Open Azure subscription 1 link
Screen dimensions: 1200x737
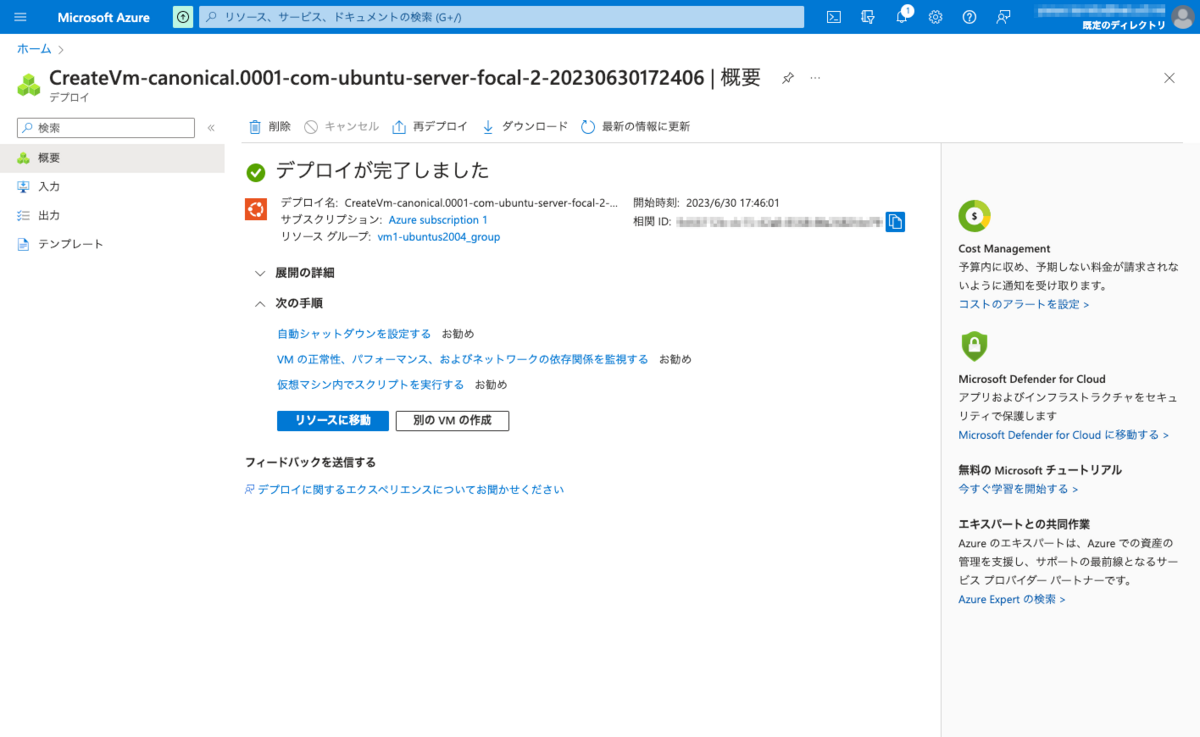[438, 220]
